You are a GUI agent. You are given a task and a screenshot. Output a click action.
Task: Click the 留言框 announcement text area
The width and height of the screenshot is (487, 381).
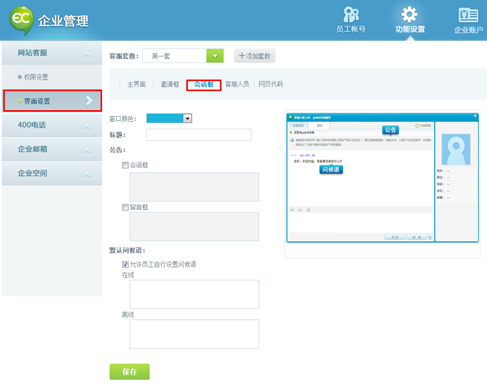(x=194, y=227)
